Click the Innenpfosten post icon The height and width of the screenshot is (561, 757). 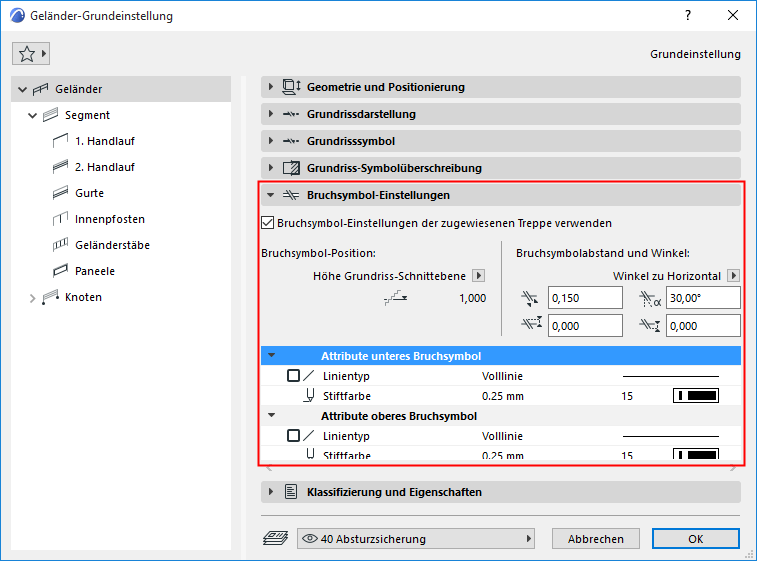pyautogui.click(x=58, y=219)
